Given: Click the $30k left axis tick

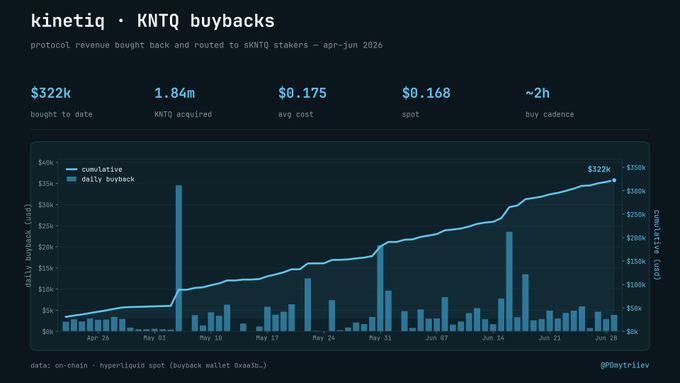Looking at the screenshot, I should click(46, 205).
